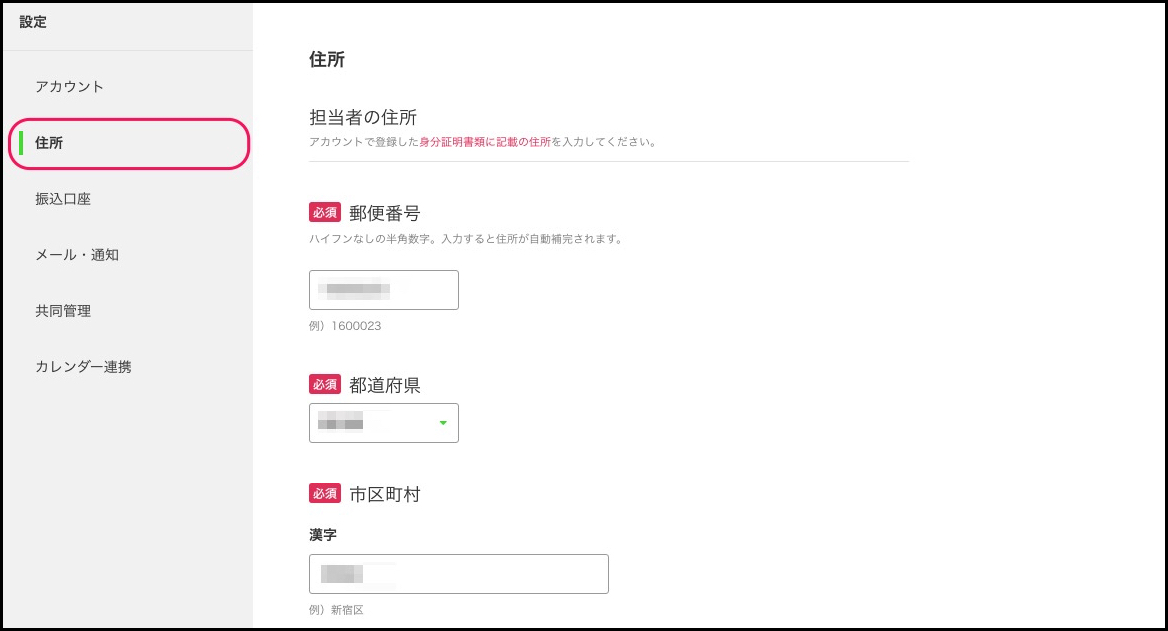
Task: Click the green active marker beside 住所
Action: click(x=22, y=143)
